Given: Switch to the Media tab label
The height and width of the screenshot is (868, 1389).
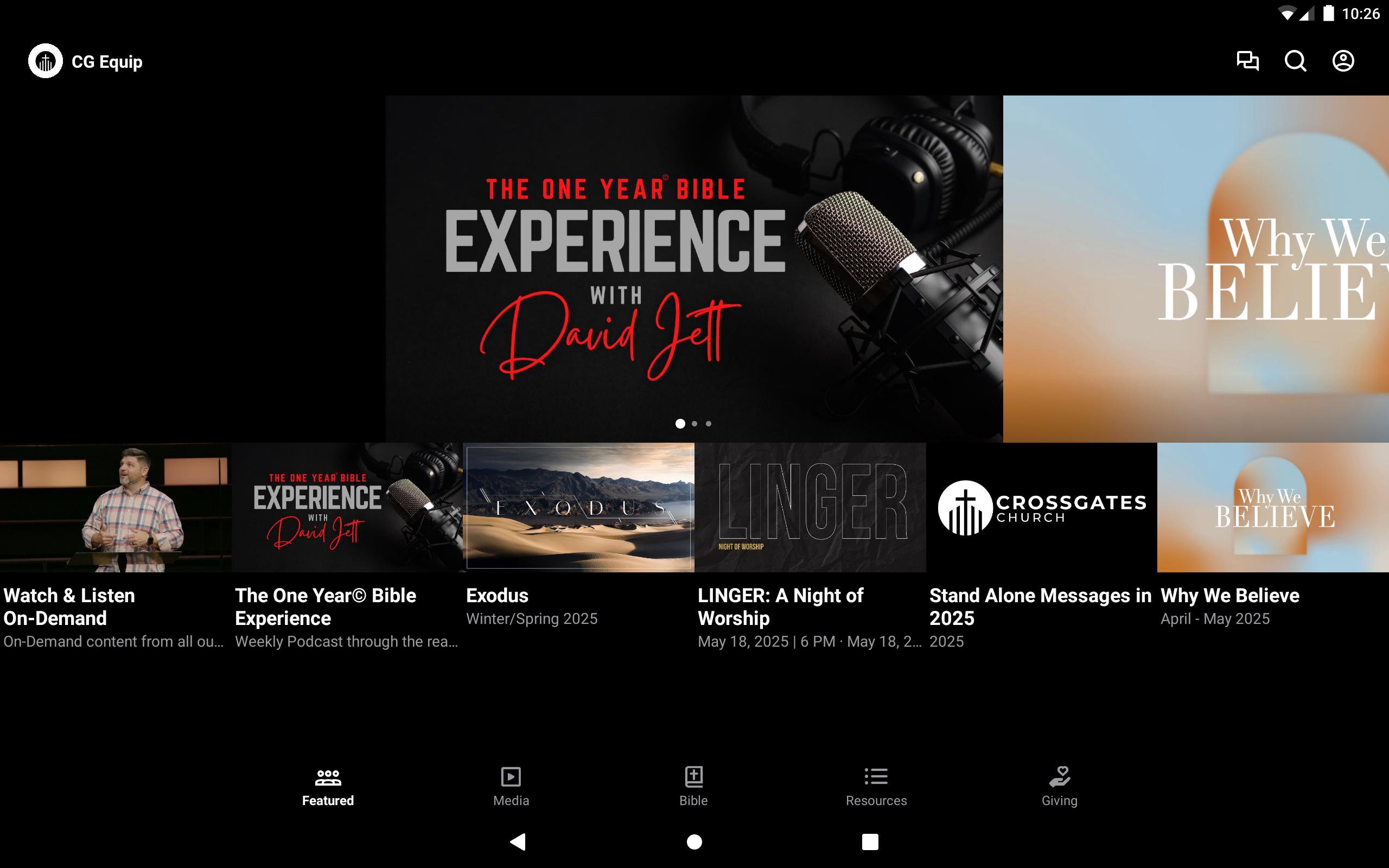Looking at the screenshot, I should point(511,800).
